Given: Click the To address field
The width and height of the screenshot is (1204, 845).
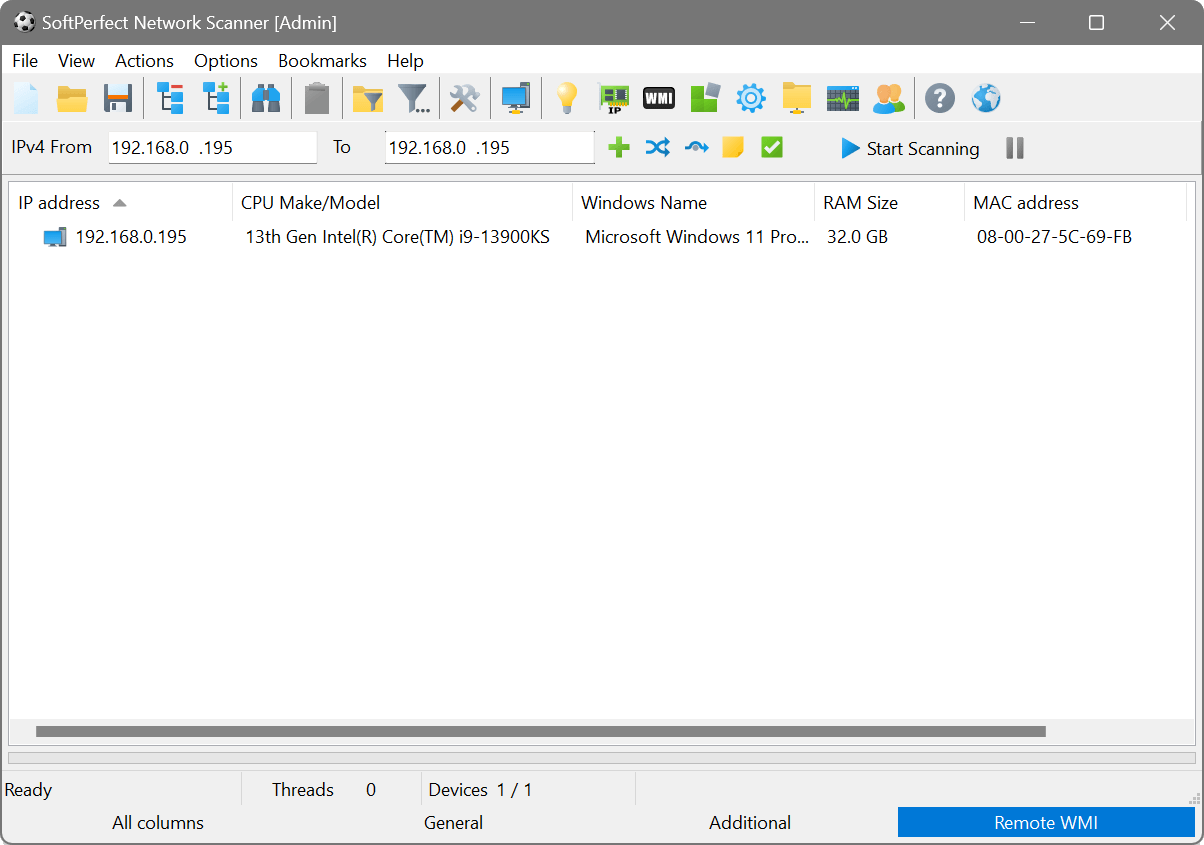Looking at the screenshot, I should point(490,148).
